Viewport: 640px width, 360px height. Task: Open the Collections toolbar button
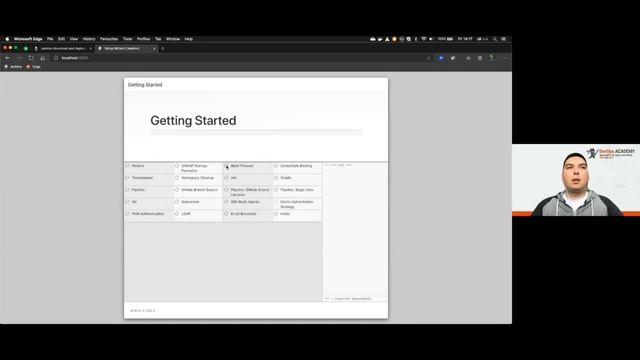[x=480, y=58]
